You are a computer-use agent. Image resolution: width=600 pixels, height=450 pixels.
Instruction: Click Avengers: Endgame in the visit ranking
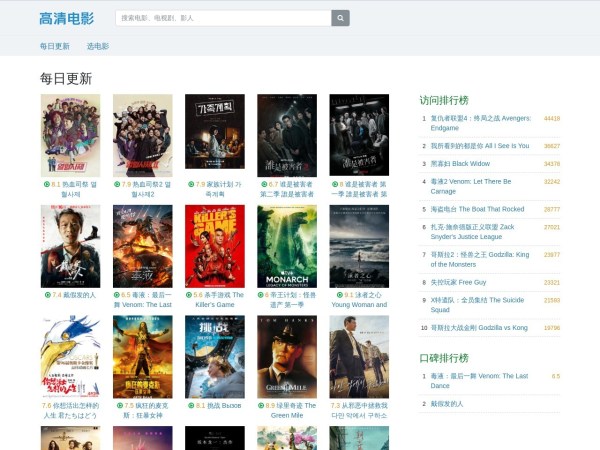[480, 123]
